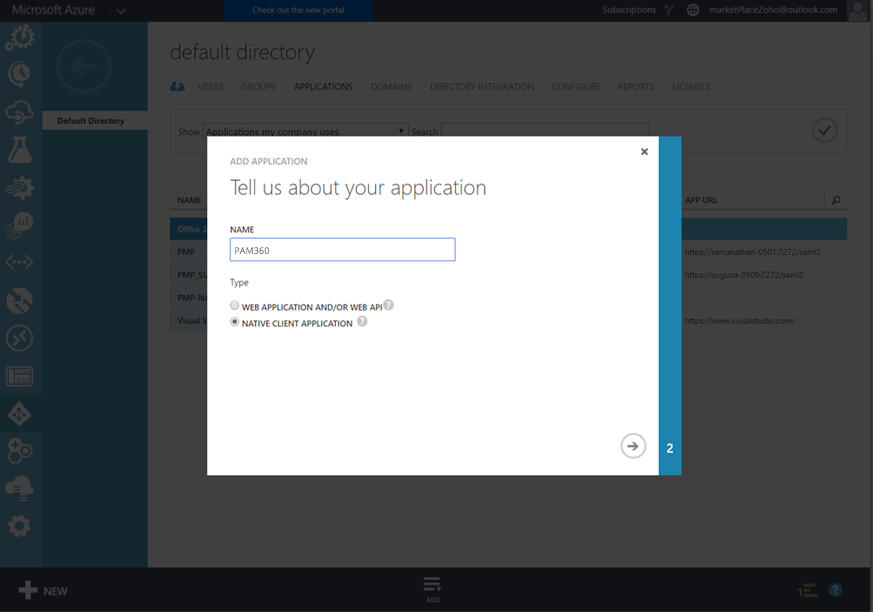The image size is (873, 612).
Task: Open the machine learning flask sidebar icon
Action: pos(19,150)
